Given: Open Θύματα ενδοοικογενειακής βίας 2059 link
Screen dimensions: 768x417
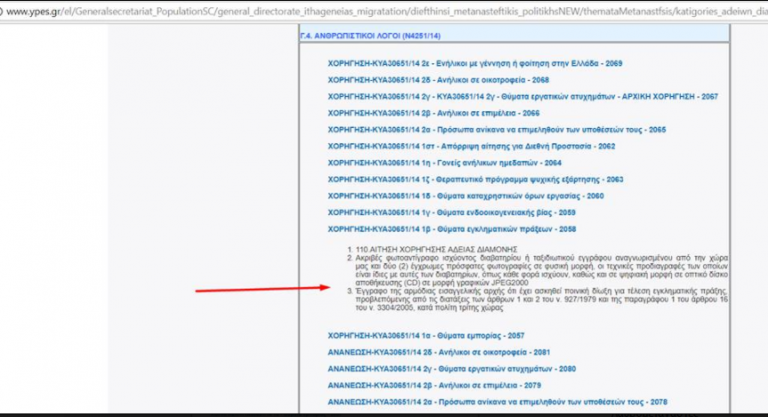Looking at the screenshot, I should click(452, 212).
